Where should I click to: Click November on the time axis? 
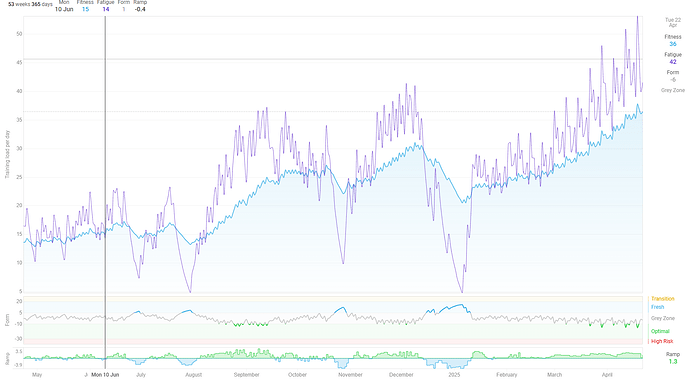pos(350,375)
